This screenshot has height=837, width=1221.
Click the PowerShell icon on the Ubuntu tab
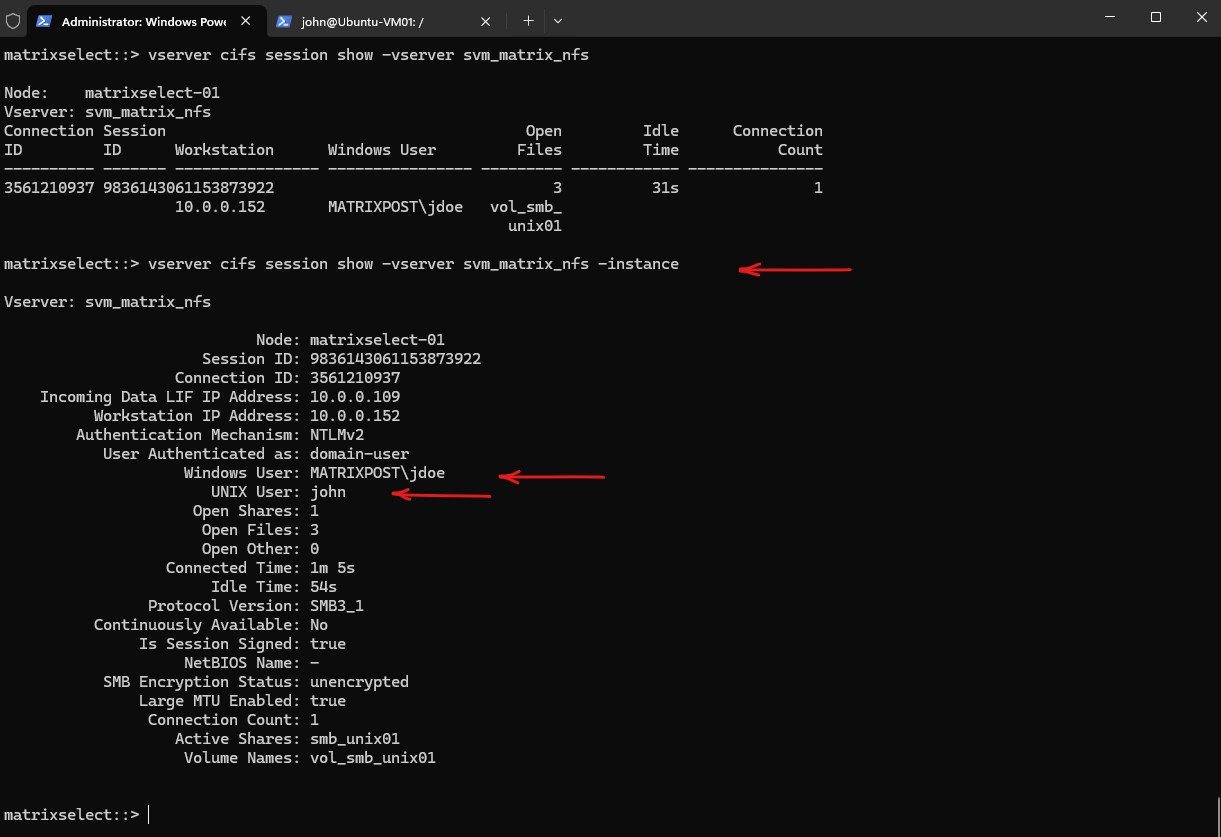click(284, 21)
